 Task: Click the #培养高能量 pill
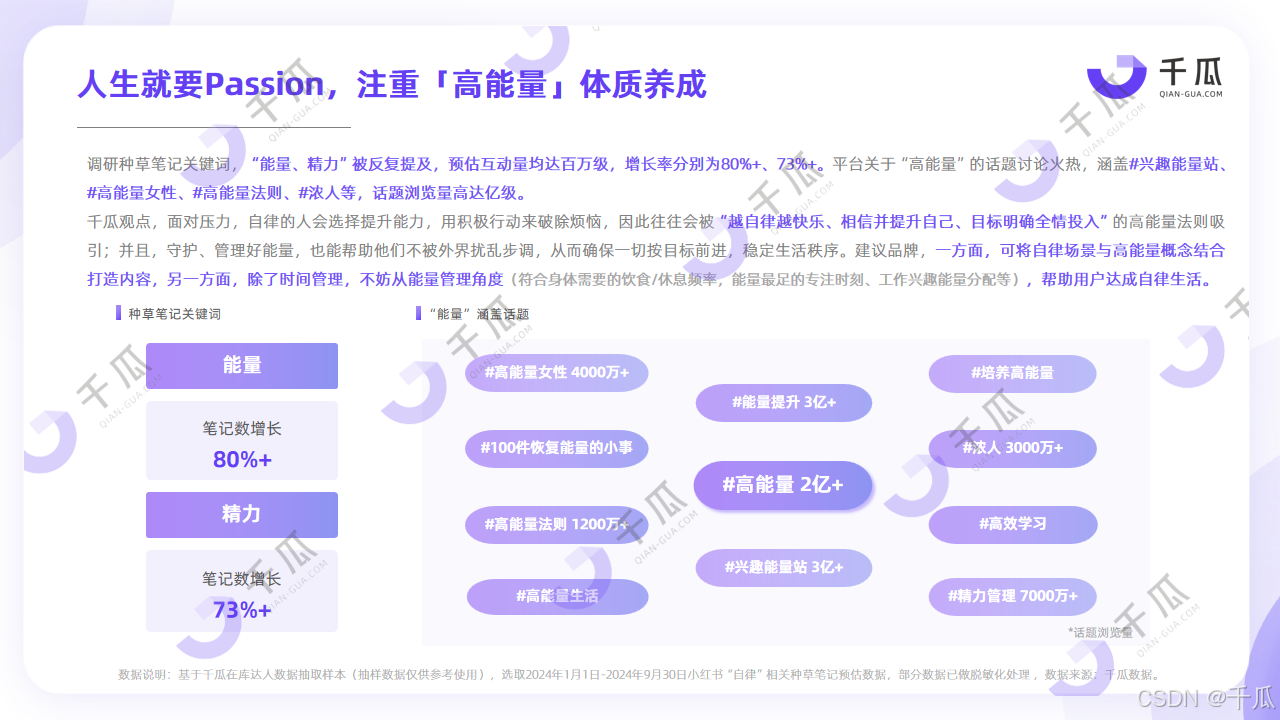[1013, 373]
